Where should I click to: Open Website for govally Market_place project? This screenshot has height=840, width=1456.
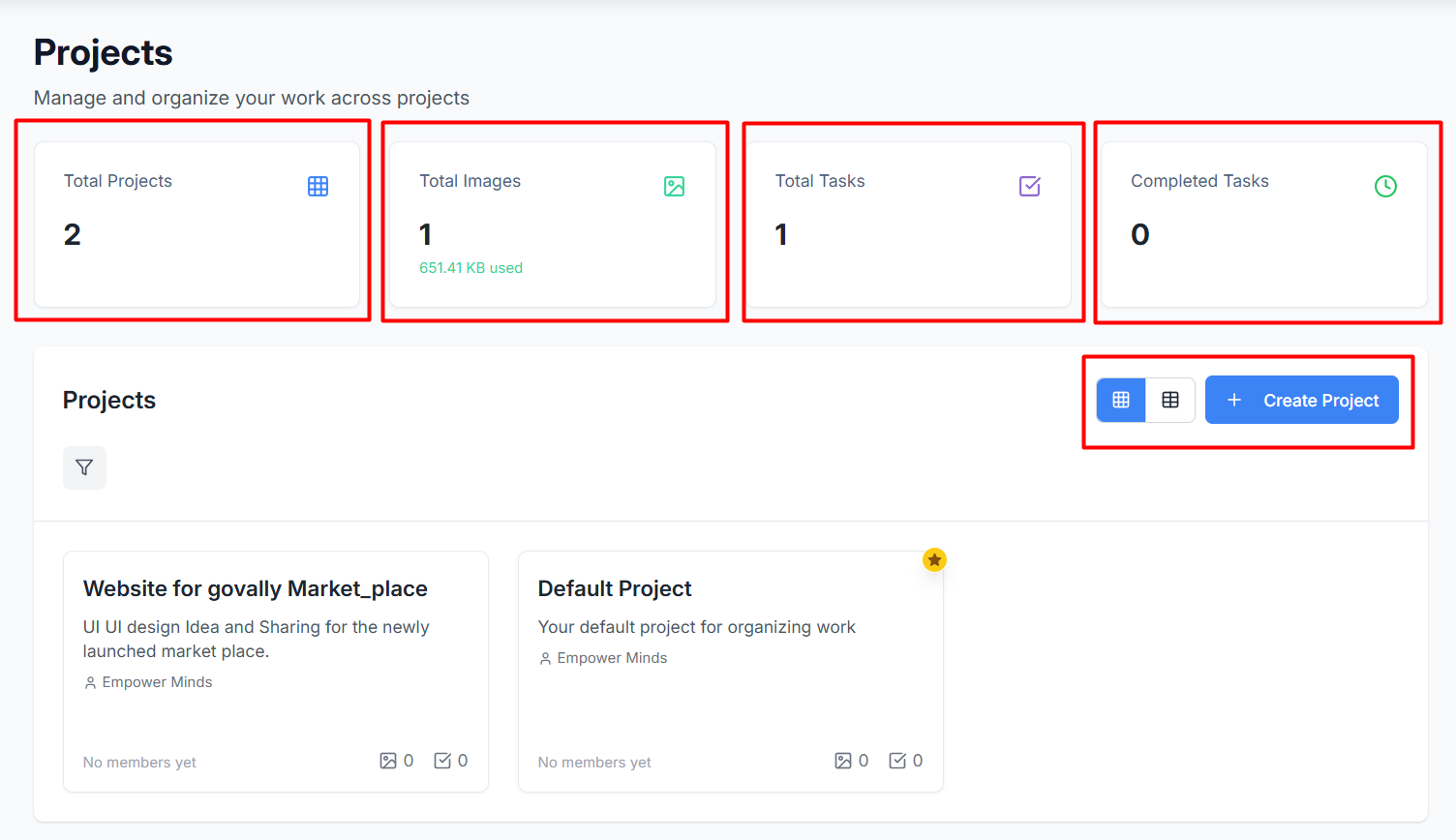coord(256,588)
